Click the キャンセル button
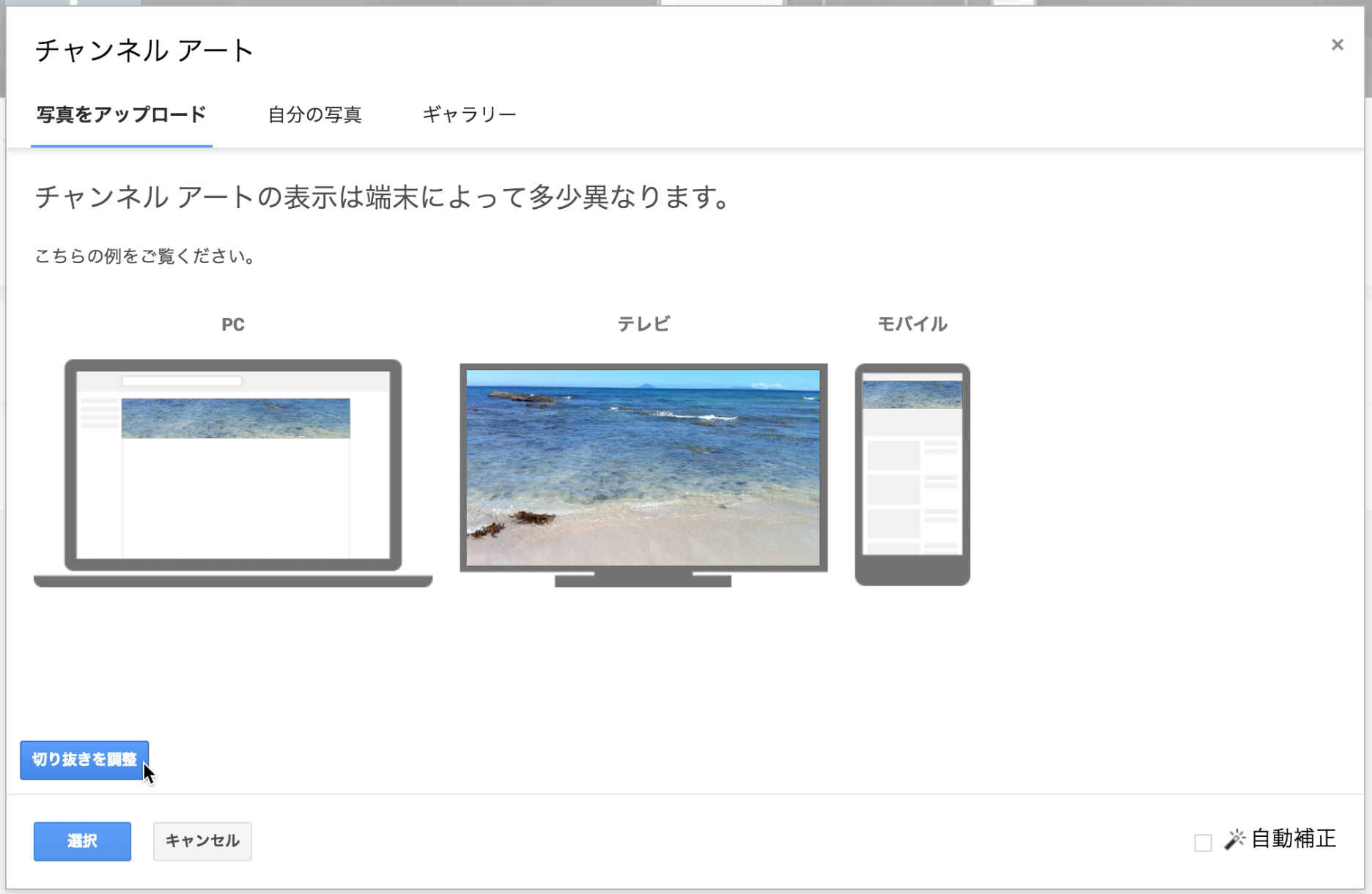Screen dimensions: 1372x894 click(202, 841)
